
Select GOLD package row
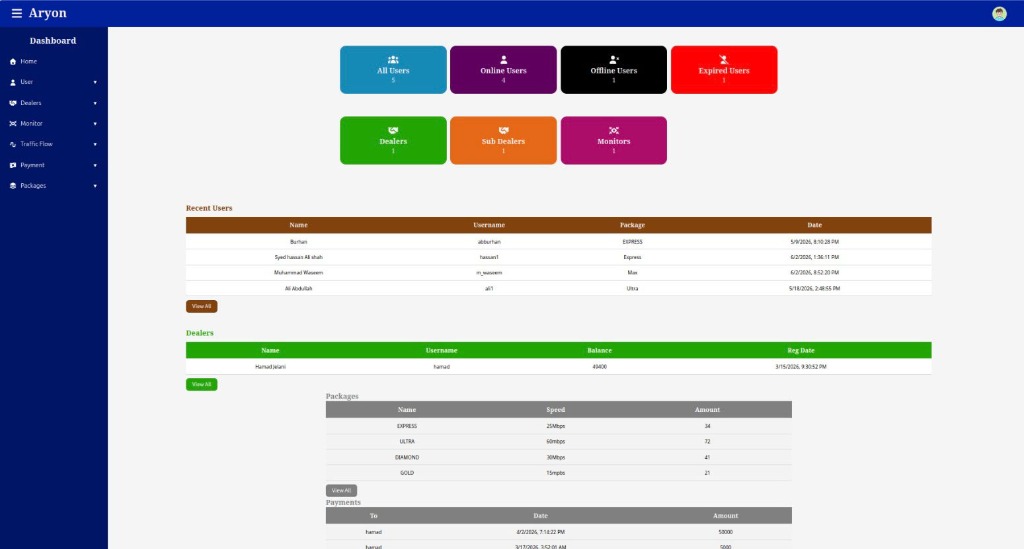tap(407, 473)
